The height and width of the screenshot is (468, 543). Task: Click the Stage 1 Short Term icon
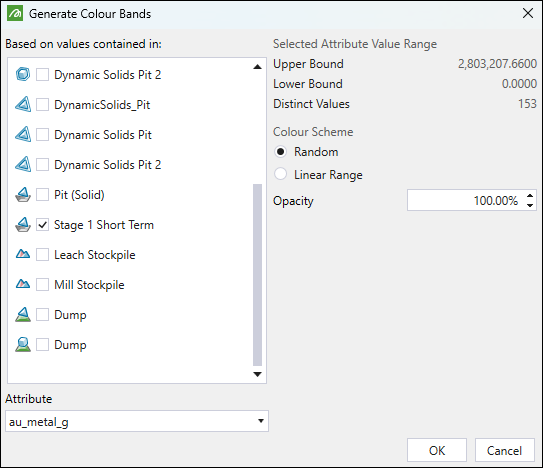pyautogui.click(x=23, y=225)
